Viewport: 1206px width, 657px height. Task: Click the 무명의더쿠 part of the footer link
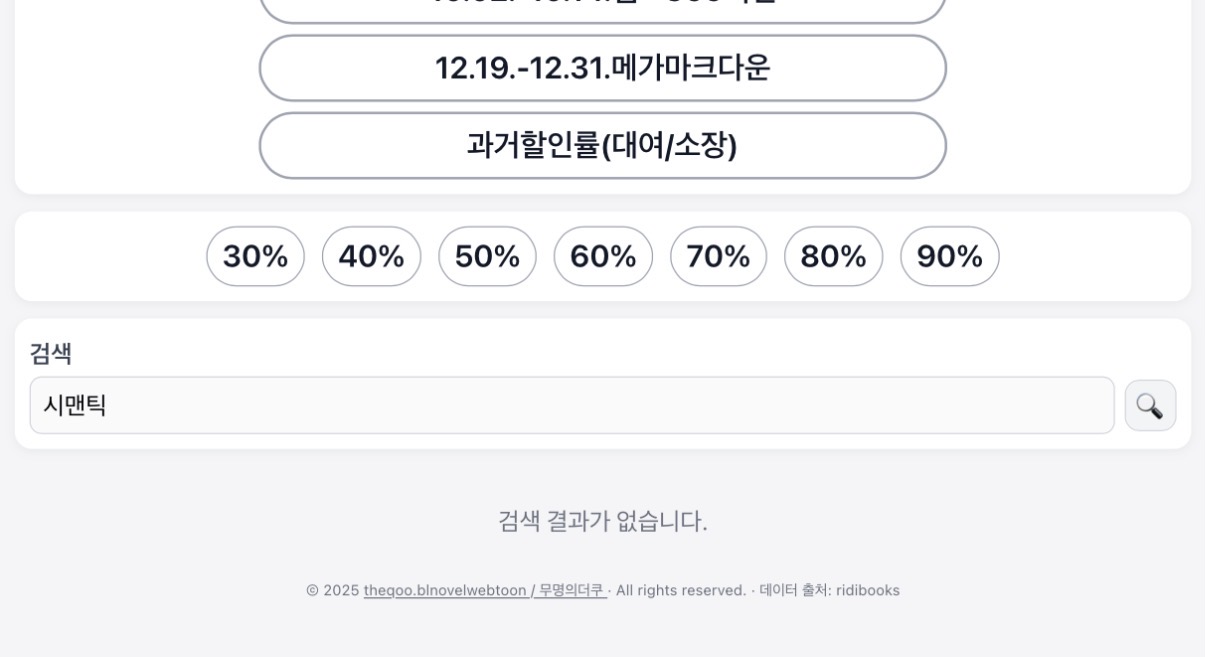pos(571,591)
